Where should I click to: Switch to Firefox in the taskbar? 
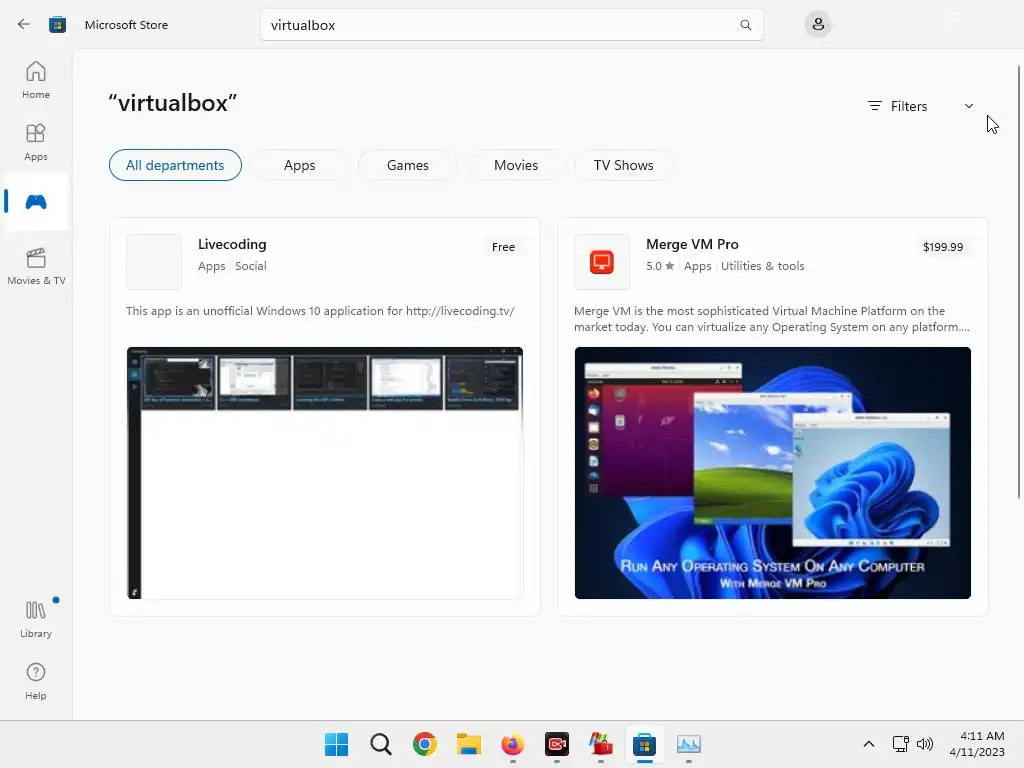click(x=513, y=744)
